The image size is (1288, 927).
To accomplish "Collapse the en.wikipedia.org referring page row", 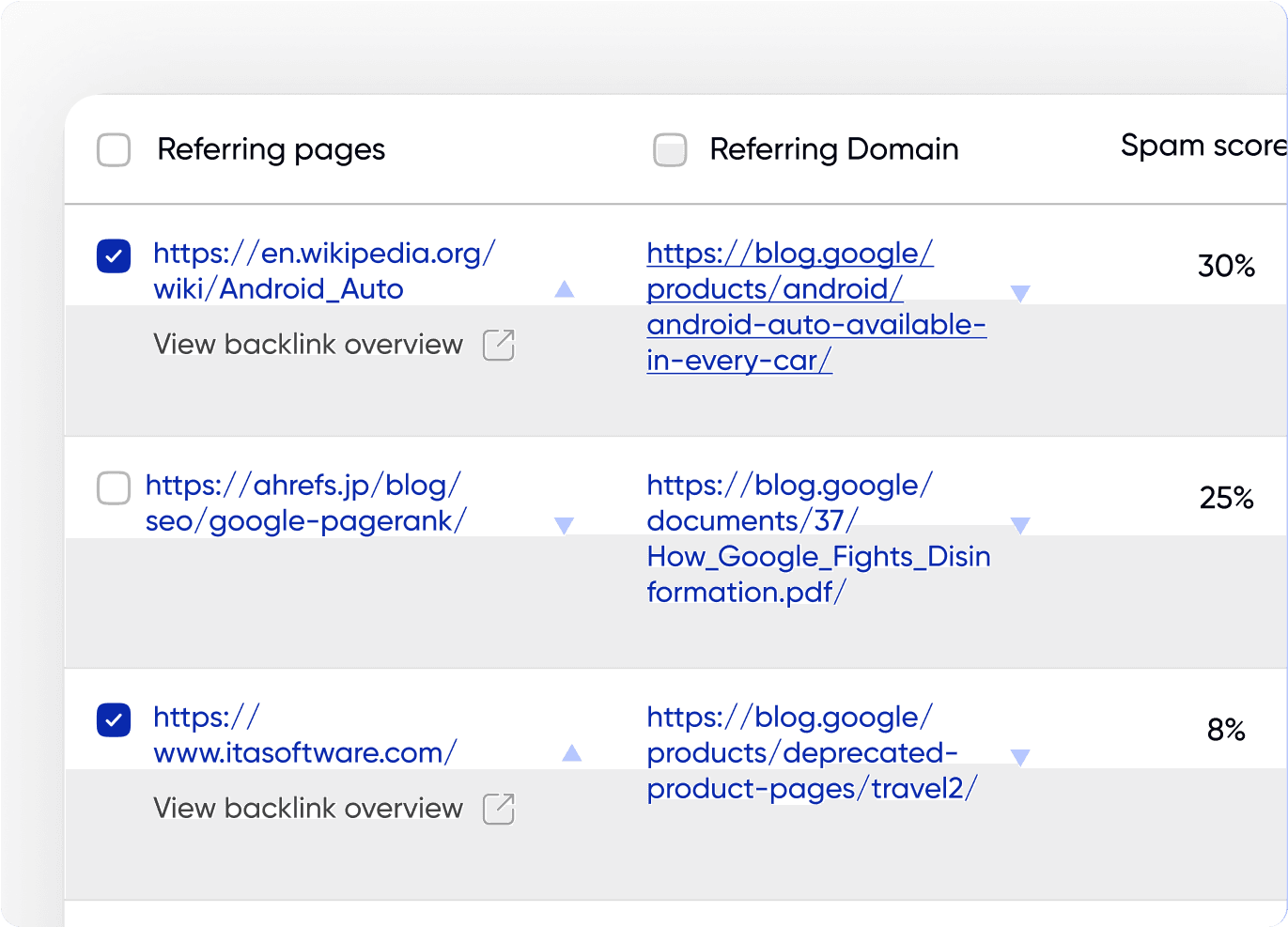I will tap(564, 289).
